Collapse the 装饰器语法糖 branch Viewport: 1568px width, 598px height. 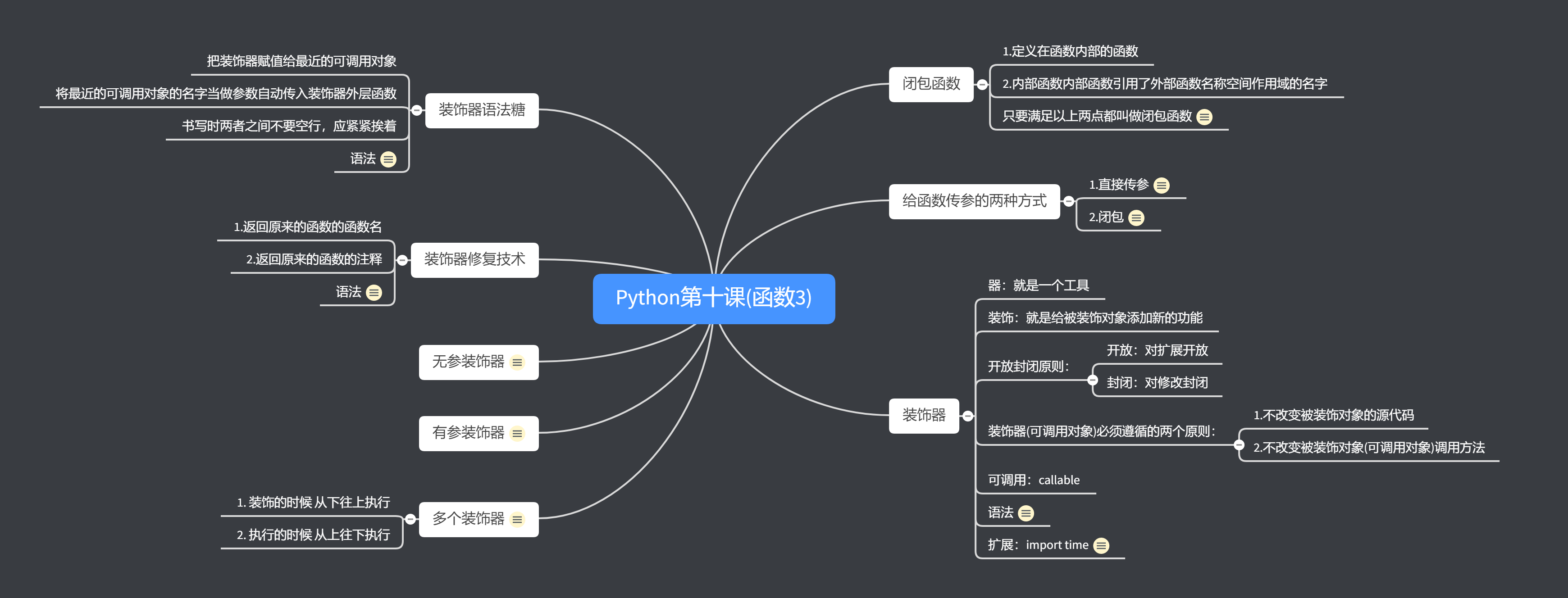(x=417, y=111)
